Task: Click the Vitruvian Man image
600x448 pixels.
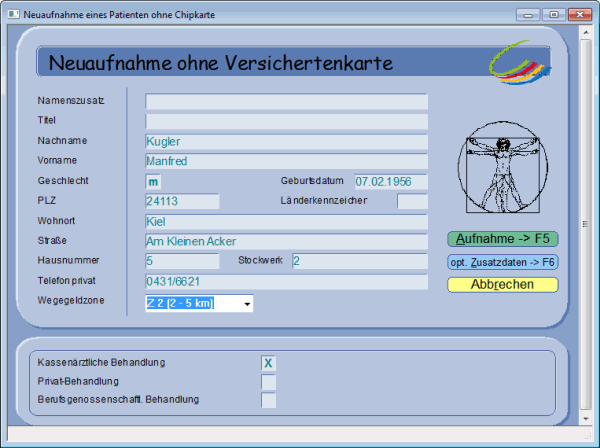Action: 502,172
